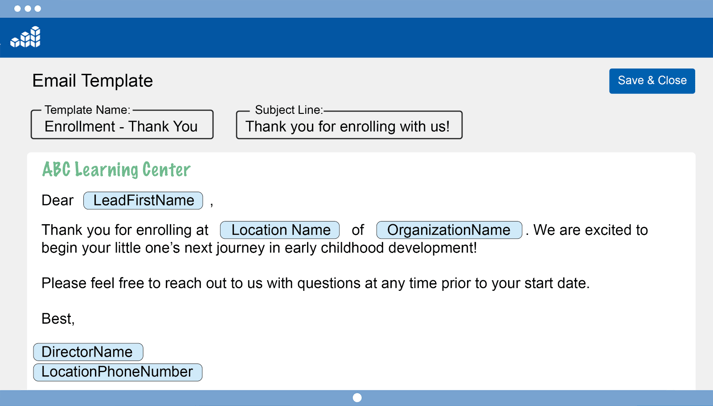Select the DirectorName merge tag
The height and width of the screenshot is (406, 713).
point(88,352)
